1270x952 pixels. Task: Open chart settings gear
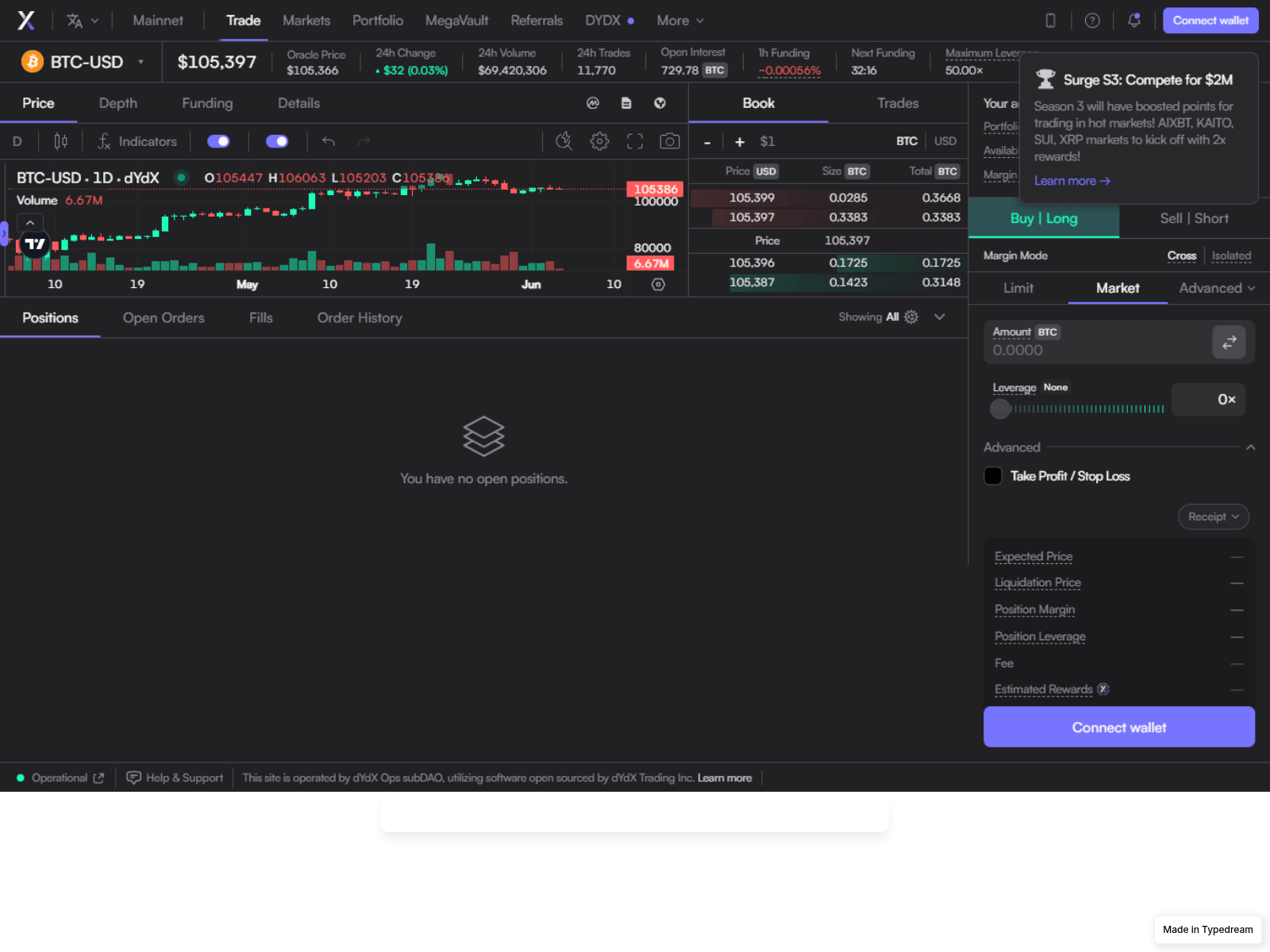pos(599,141)
